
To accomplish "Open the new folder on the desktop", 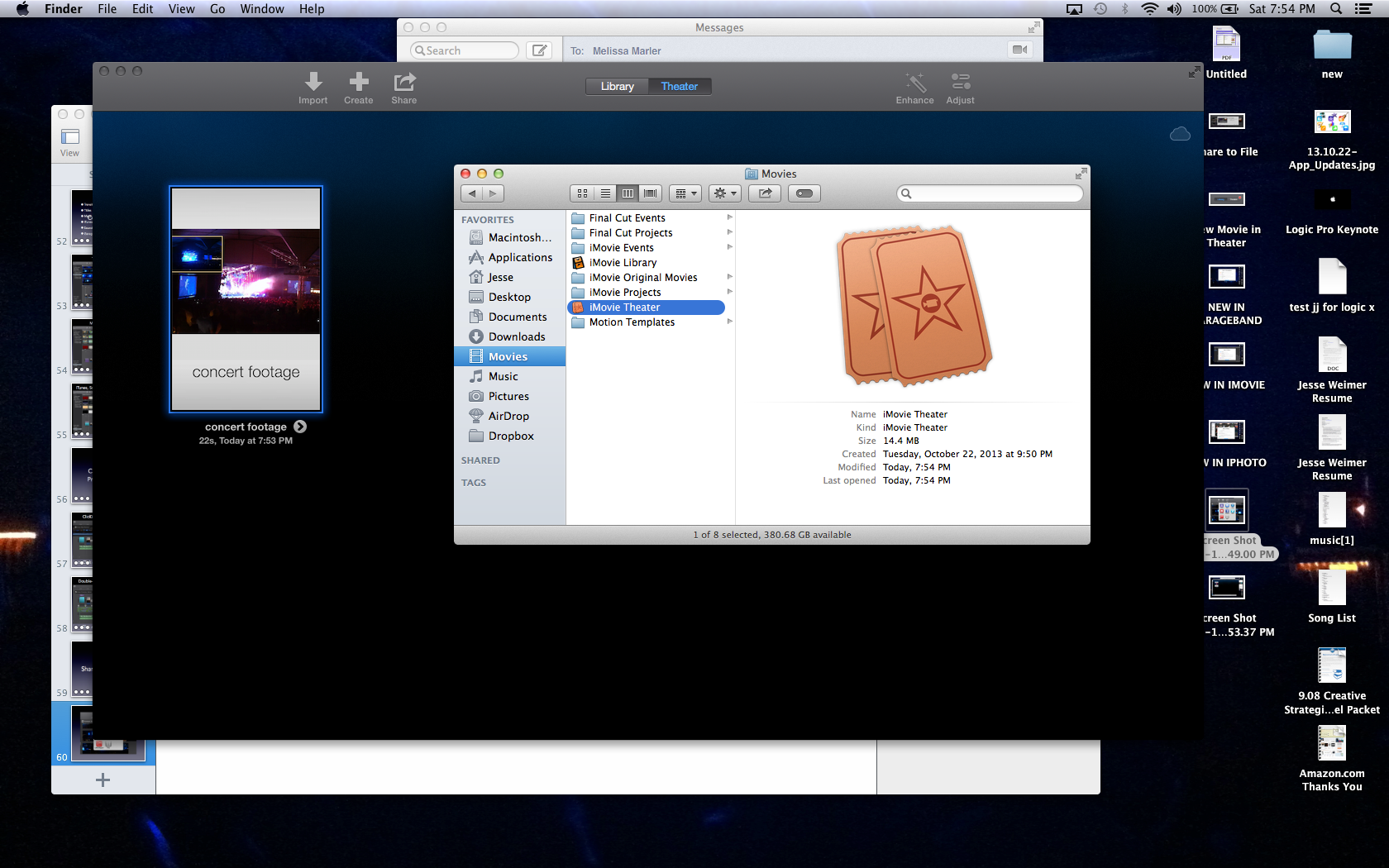I will coord(1332,52).
